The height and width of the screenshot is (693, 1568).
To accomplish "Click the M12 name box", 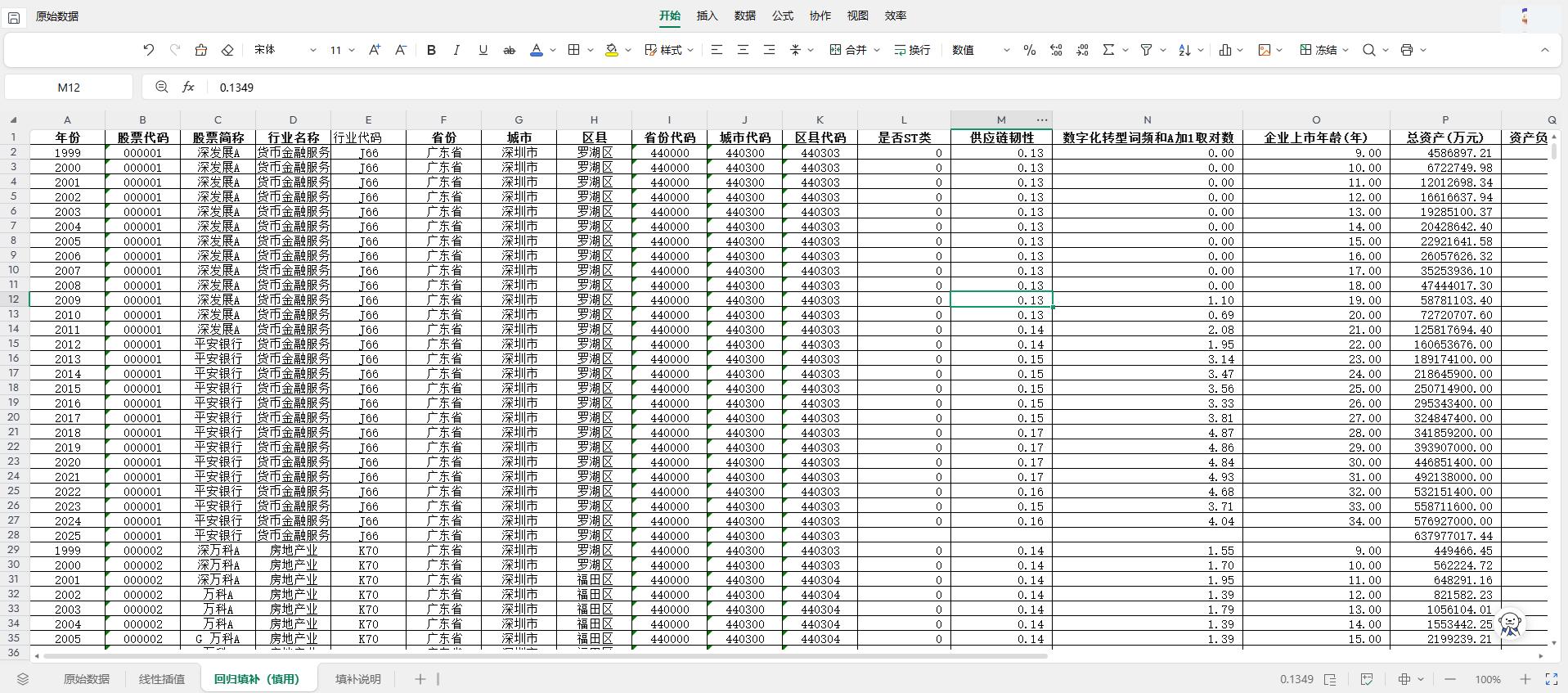I will (x=69, y=88).
